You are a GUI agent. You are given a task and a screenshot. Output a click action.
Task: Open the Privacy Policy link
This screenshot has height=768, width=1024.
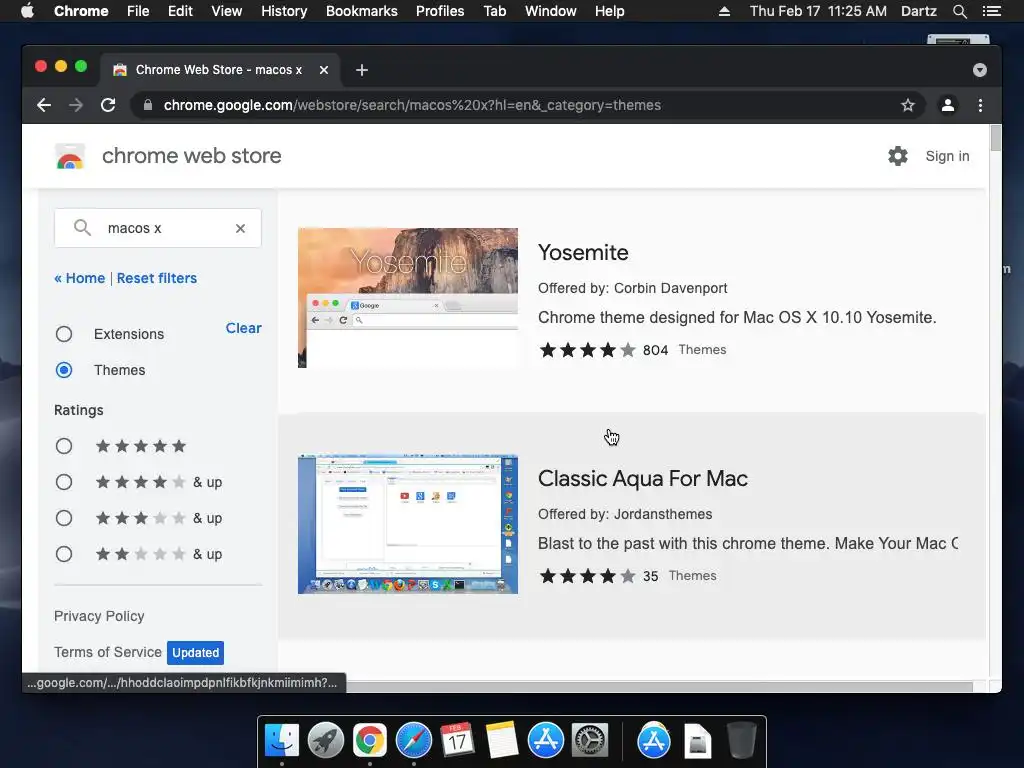pos(99,616)
